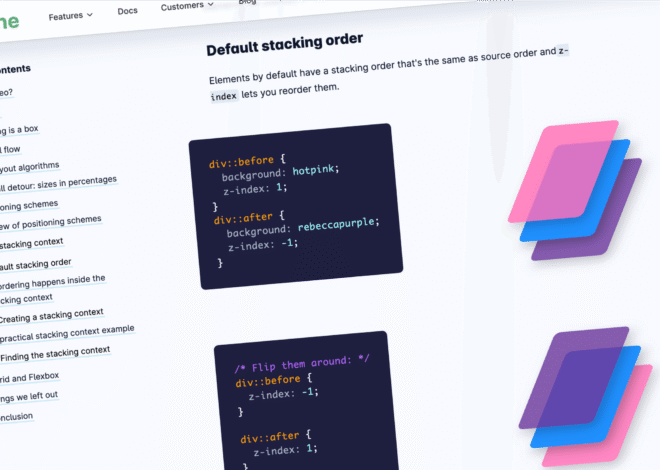Open 'Creating a stacking context' link
The image size is (660, 470).
pos(52,314)
